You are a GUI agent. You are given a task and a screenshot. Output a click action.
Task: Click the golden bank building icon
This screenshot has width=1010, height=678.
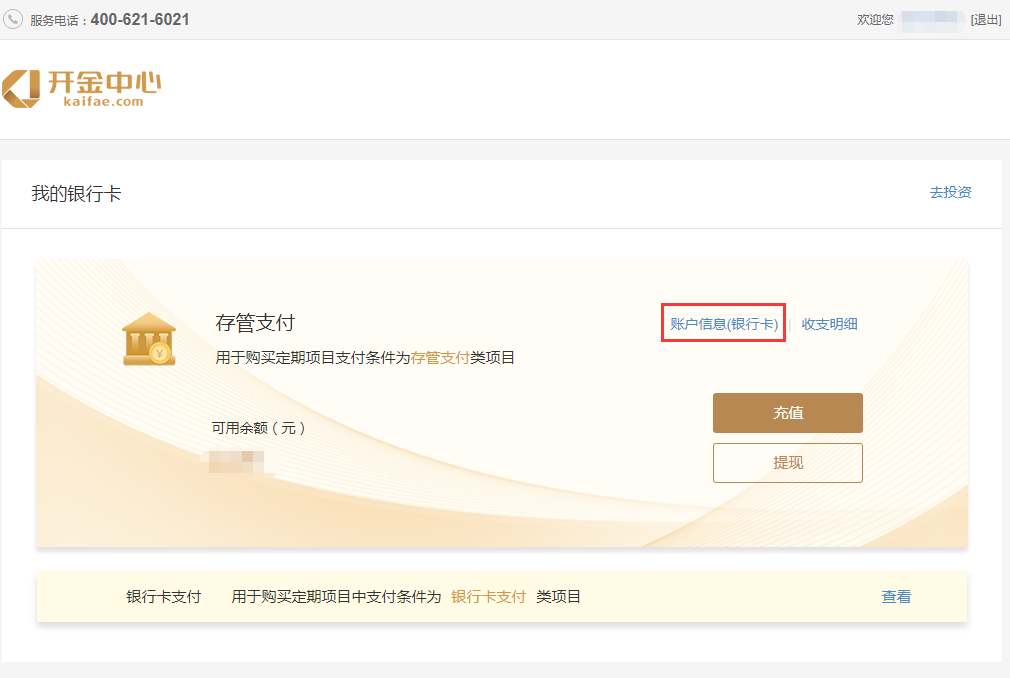[x=149, y=339]
